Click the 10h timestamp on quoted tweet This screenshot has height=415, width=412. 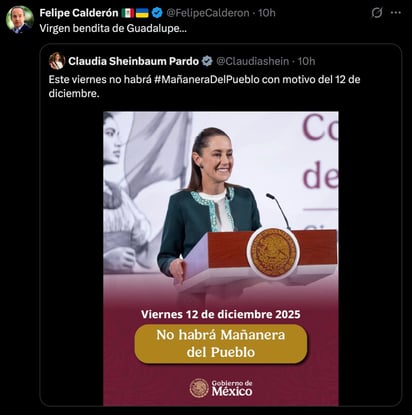point(306,61)
